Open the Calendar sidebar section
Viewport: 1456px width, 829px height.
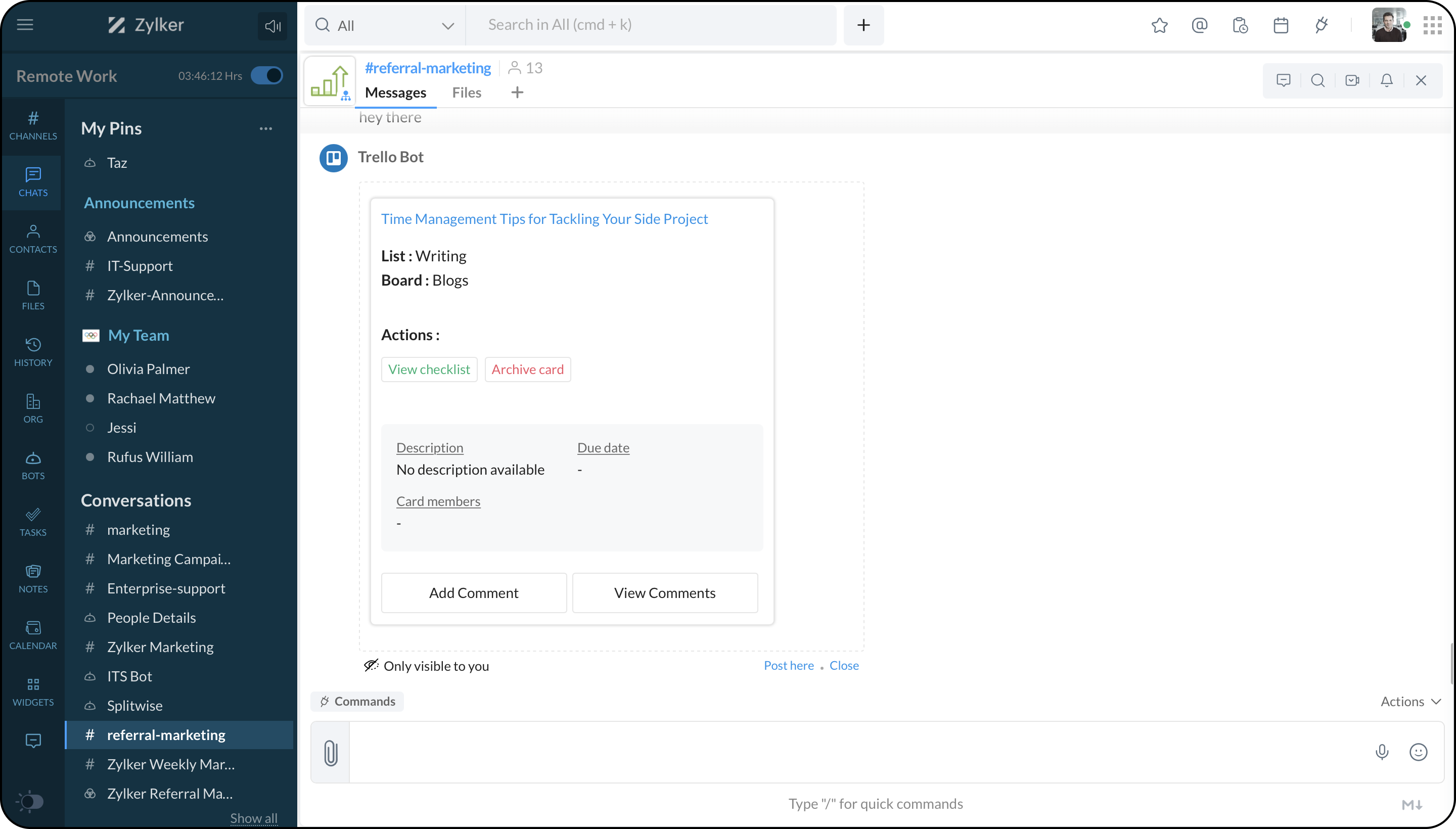pos(33,635)
